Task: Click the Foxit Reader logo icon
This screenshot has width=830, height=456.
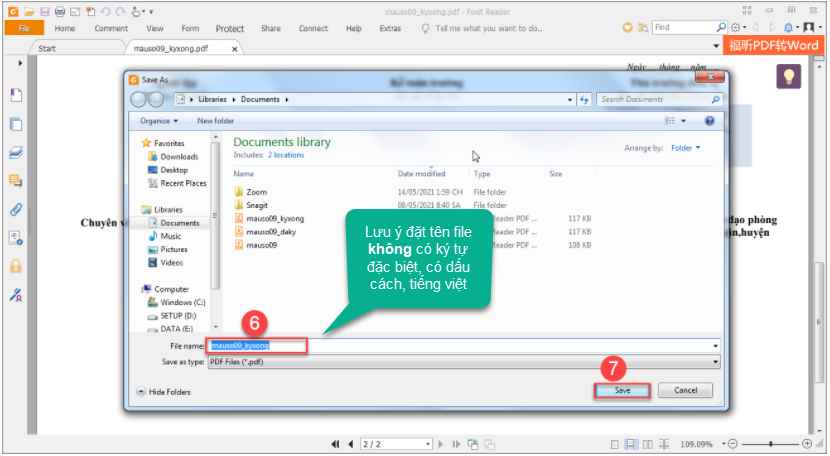Action: (x=13, y=11)
